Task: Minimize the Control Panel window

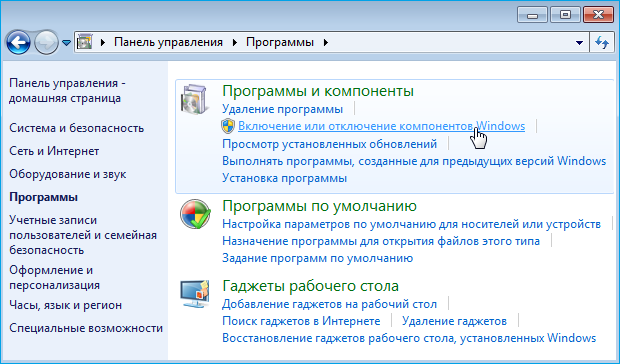Action: 533,15
